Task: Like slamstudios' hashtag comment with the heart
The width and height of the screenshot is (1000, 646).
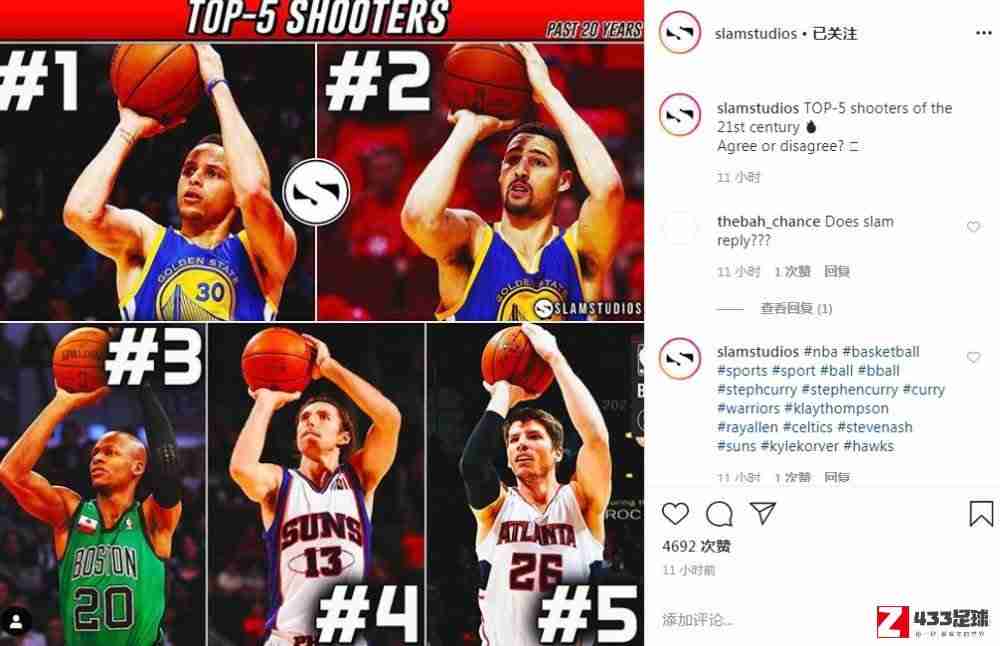Action: 973,357
